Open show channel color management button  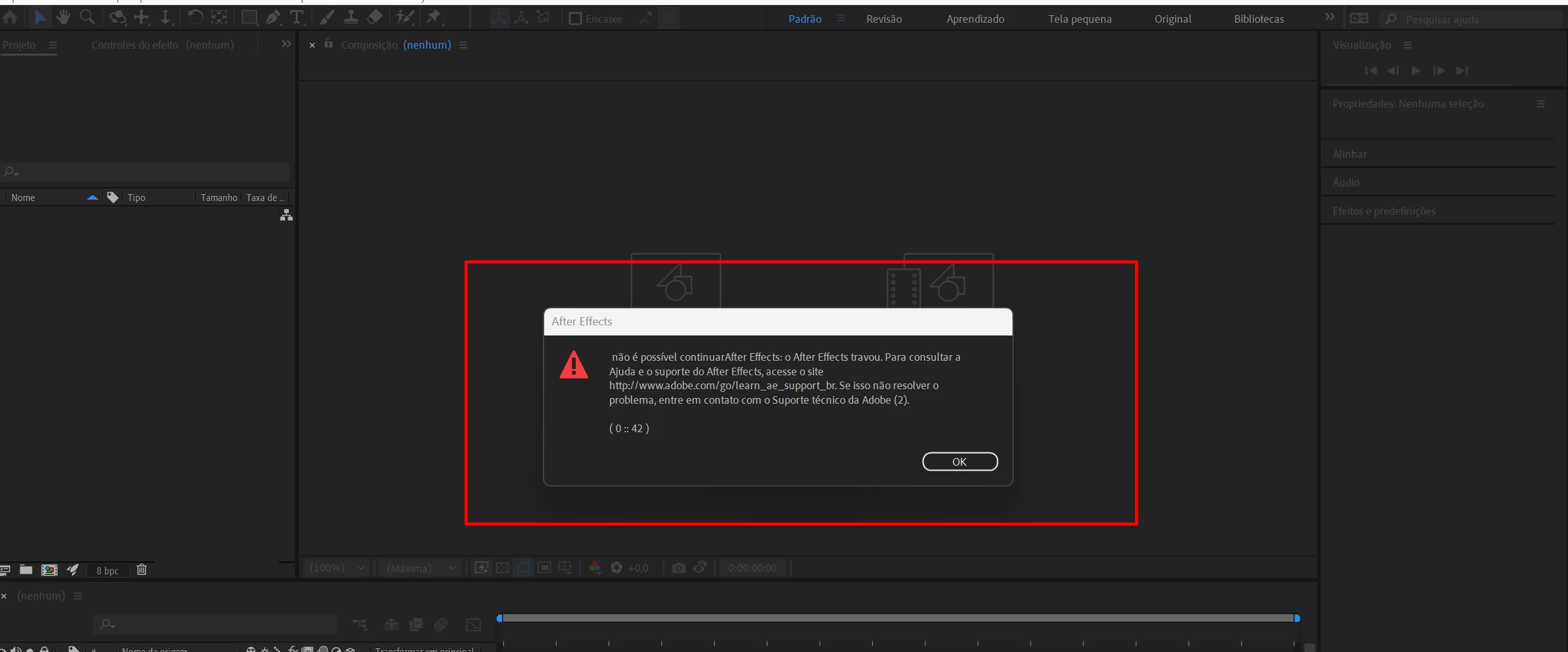(x=595, y=568)
